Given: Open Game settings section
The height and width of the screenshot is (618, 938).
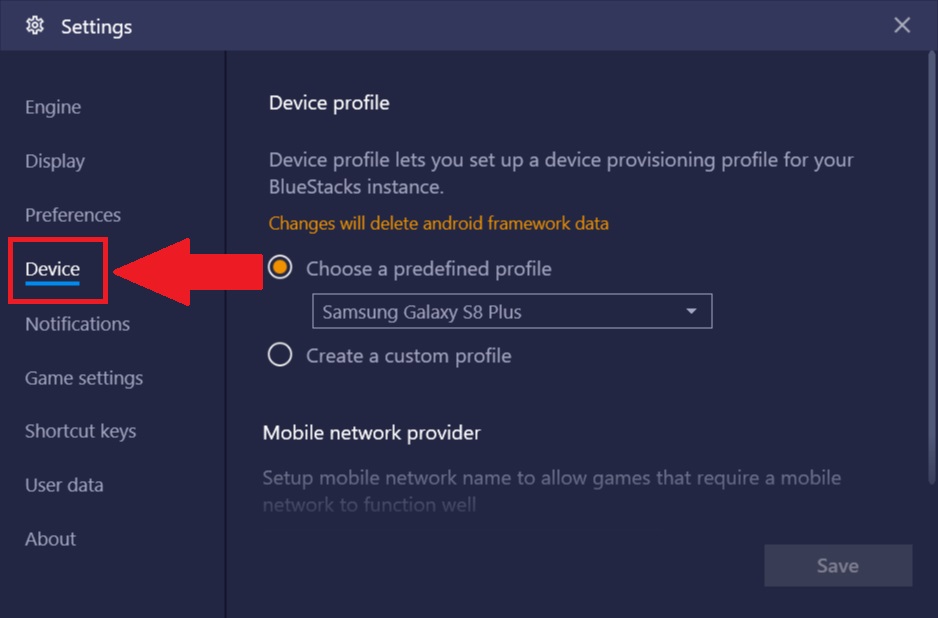Looking at the screenshot, I should coord(84,378).
